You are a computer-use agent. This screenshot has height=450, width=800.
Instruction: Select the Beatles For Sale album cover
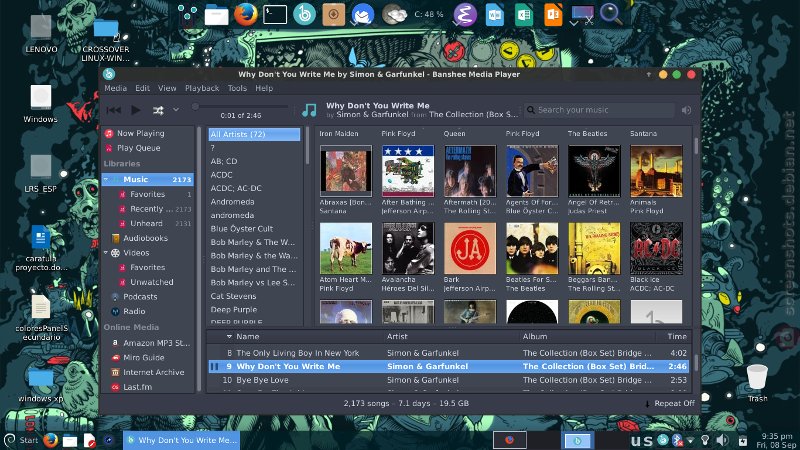tap(532, 248)
